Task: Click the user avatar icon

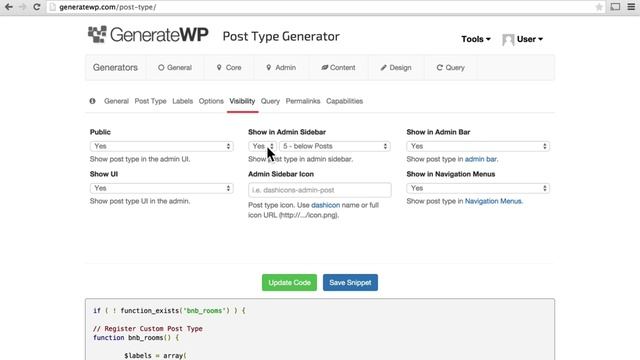Action: (508, 40)
